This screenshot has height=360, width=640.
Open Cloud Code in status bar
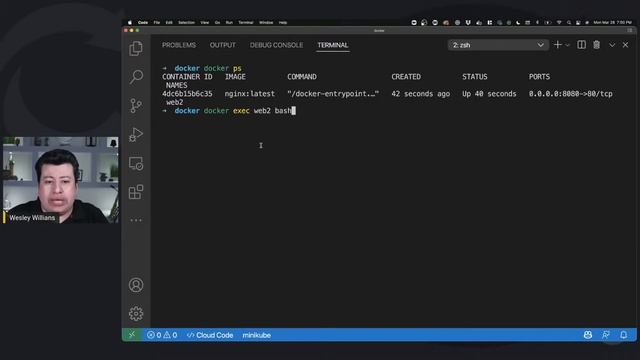[210, 335]
